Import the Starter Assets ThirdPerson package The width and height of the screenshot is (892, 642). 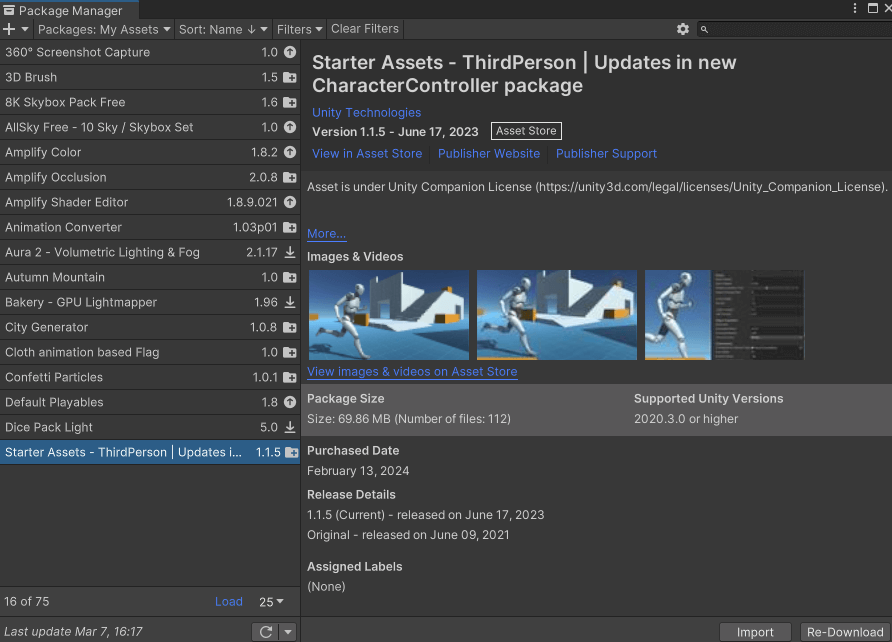point(755,632)
